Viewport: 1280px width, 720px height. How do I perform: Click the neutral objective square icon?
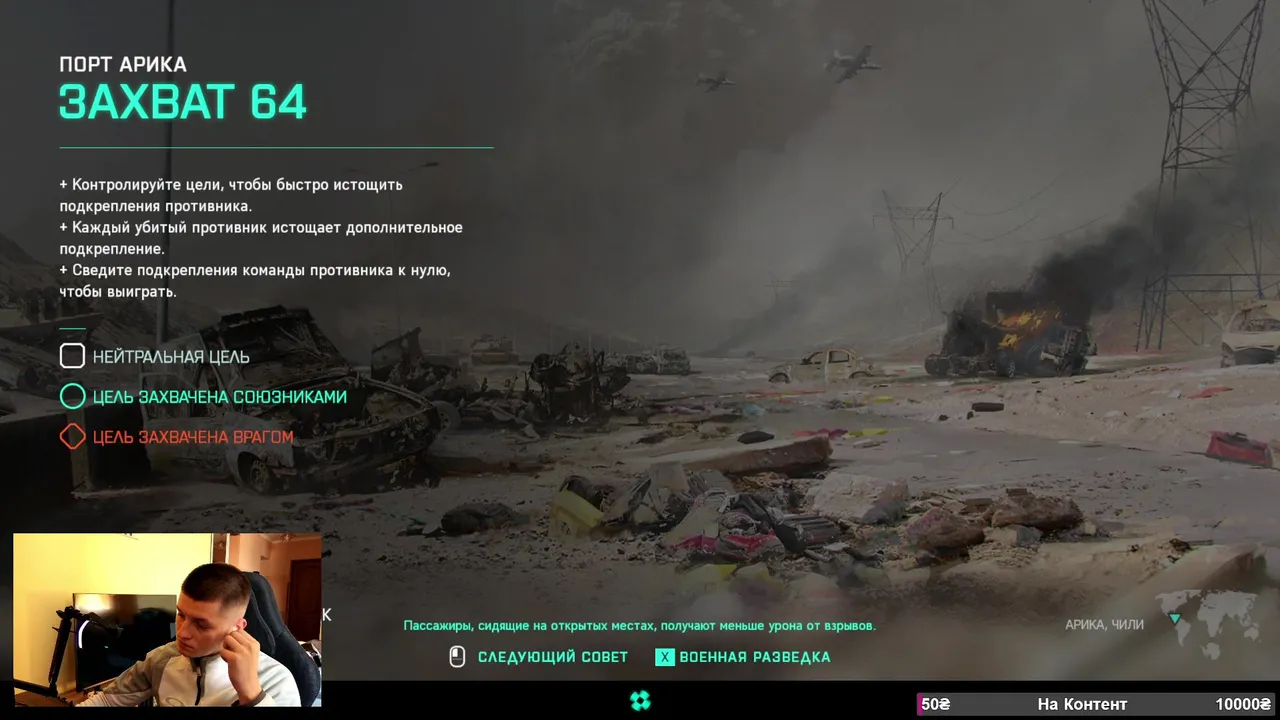[72, 356]
